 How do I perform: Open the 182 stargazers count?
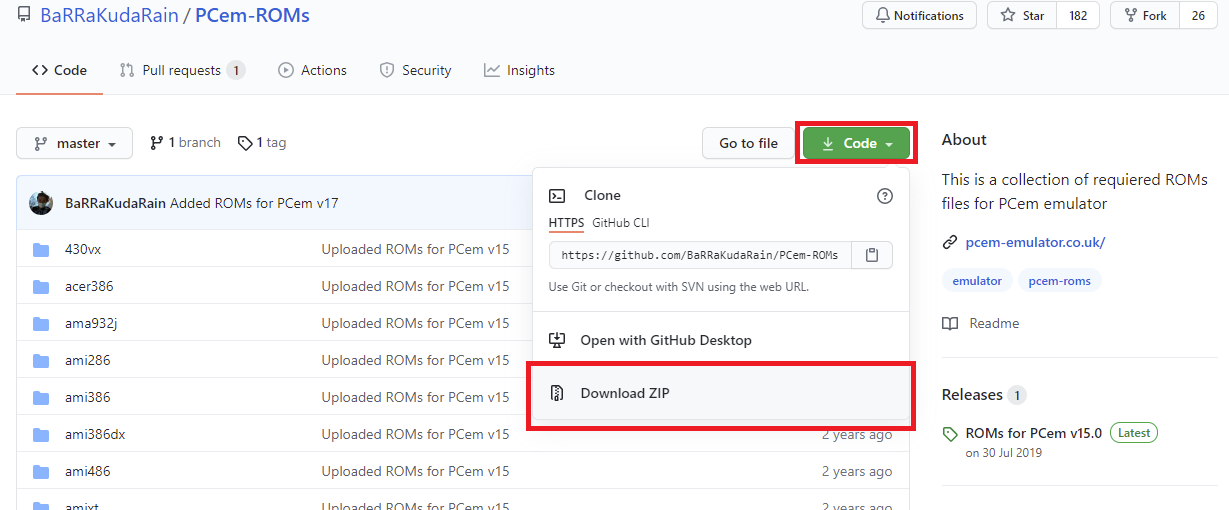[1078, 15]
